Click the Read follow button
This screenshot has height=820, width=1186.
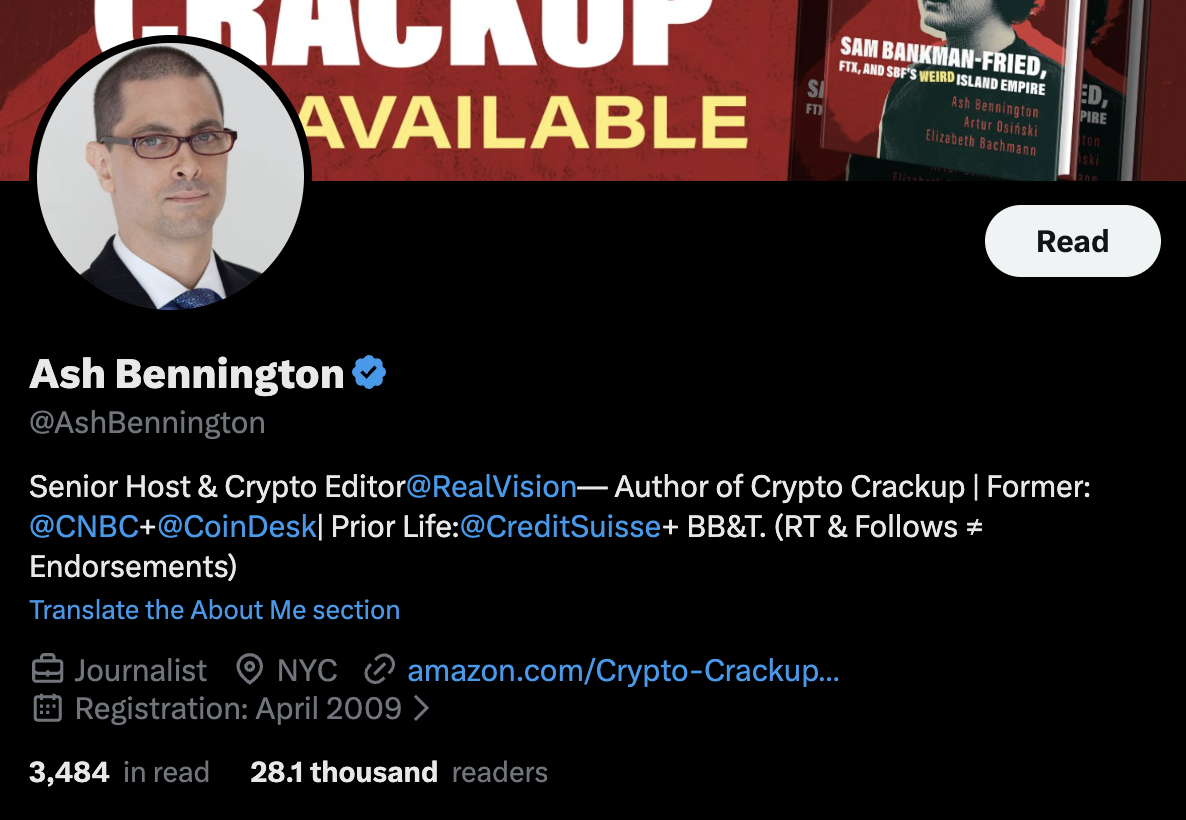point(1073,241)
